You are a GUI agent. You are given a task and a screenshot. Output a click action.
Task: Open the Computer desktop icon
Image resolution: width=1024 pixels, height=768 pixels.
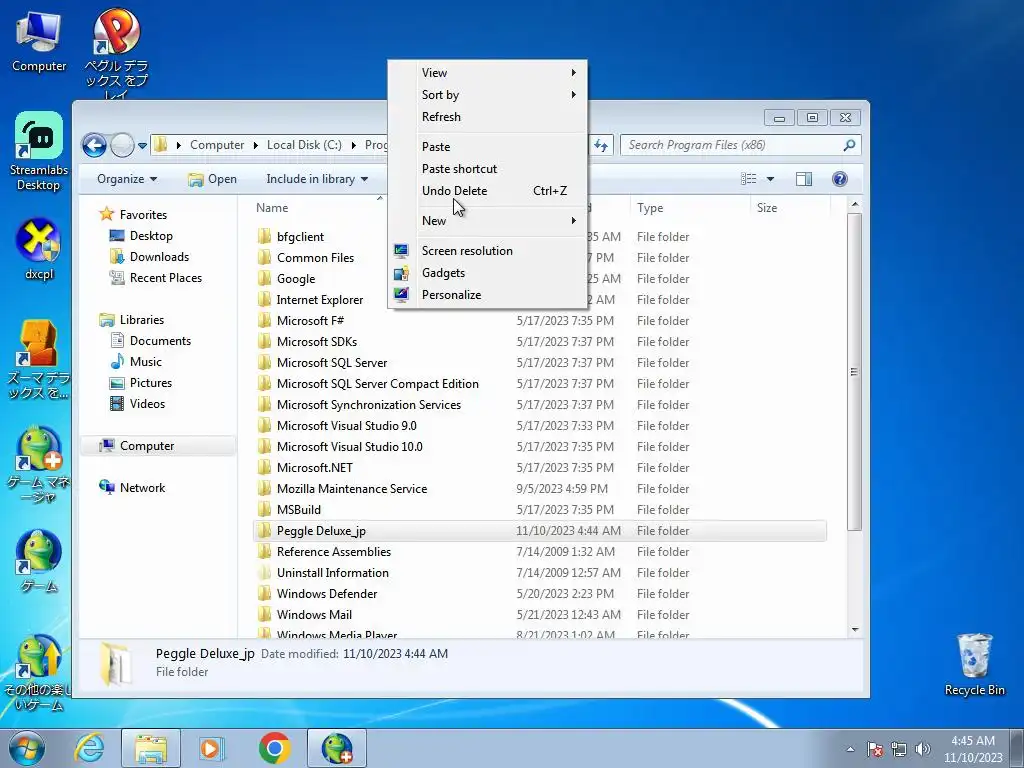click(39, 42)
